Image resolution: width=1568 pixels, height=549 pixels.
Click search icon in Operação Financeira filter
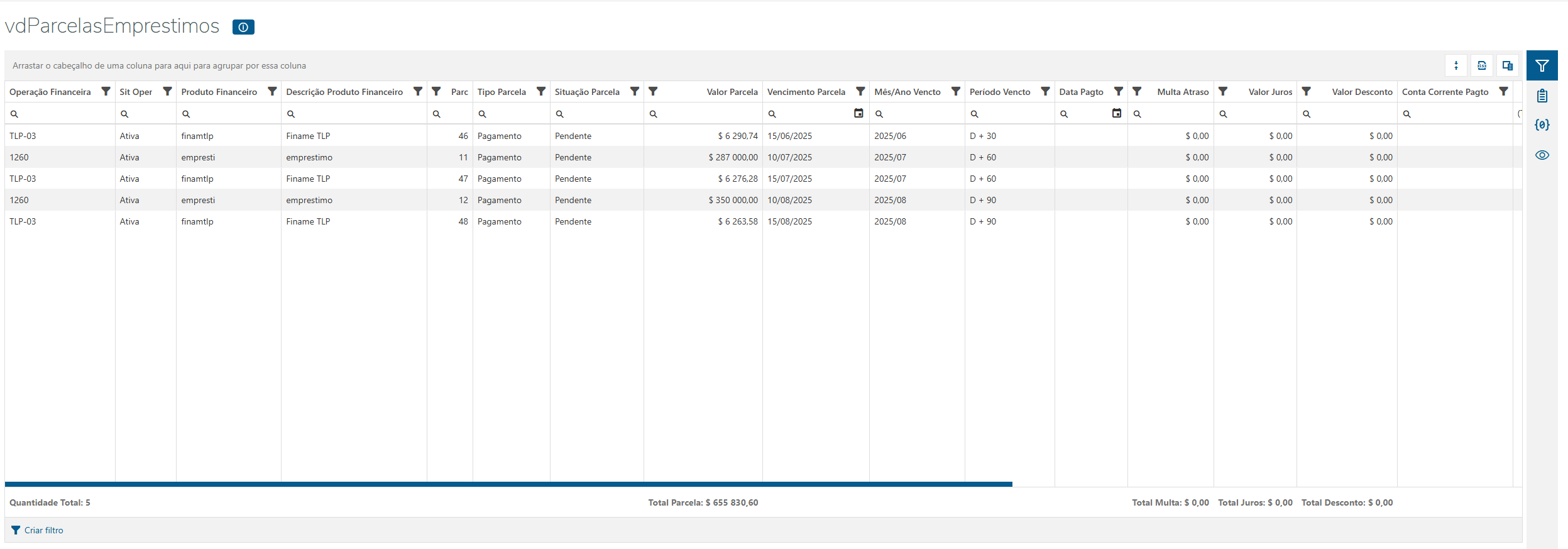14,114
